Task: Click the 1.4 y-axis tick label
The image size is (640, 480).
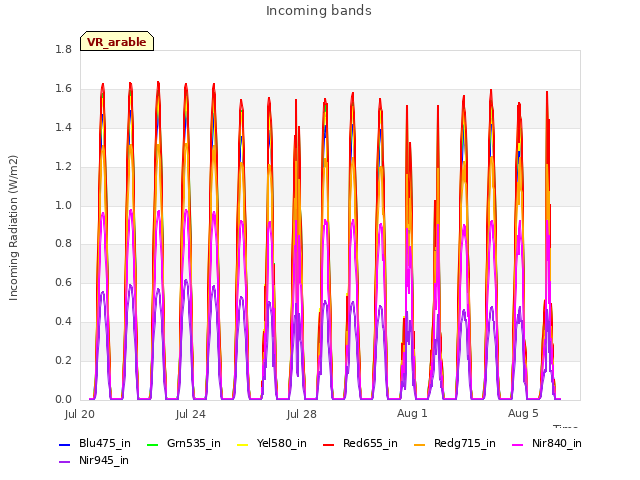Action: click(64, 128)
